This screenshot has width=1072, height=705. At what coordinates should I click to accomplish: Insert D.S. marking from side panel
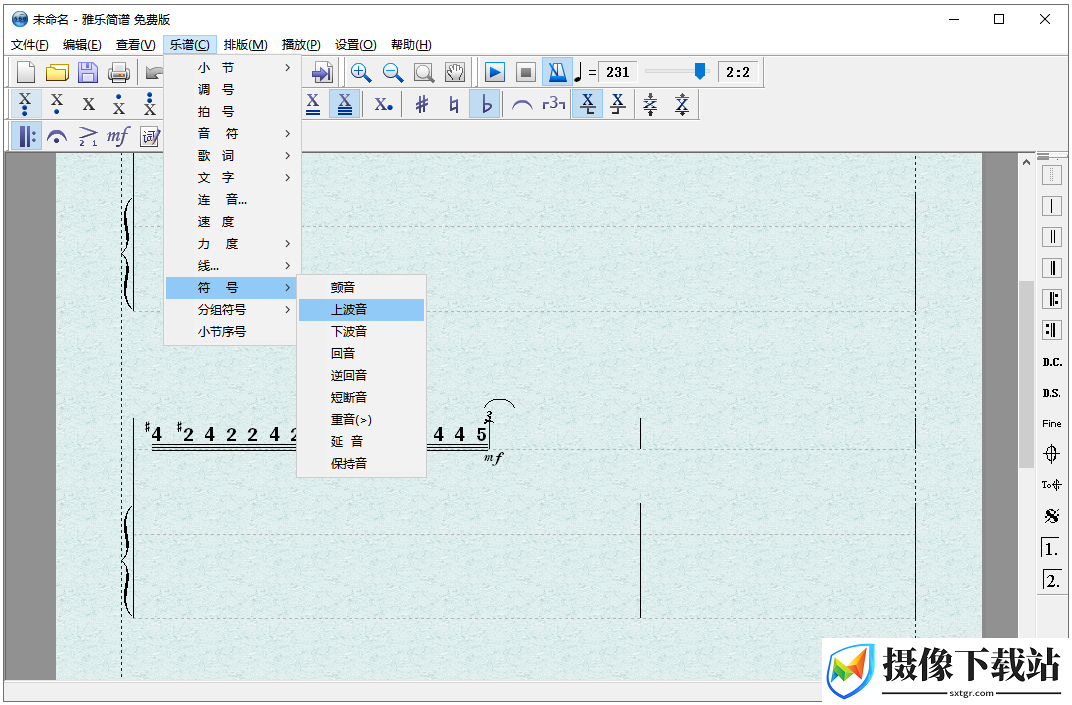[1051, 393]
